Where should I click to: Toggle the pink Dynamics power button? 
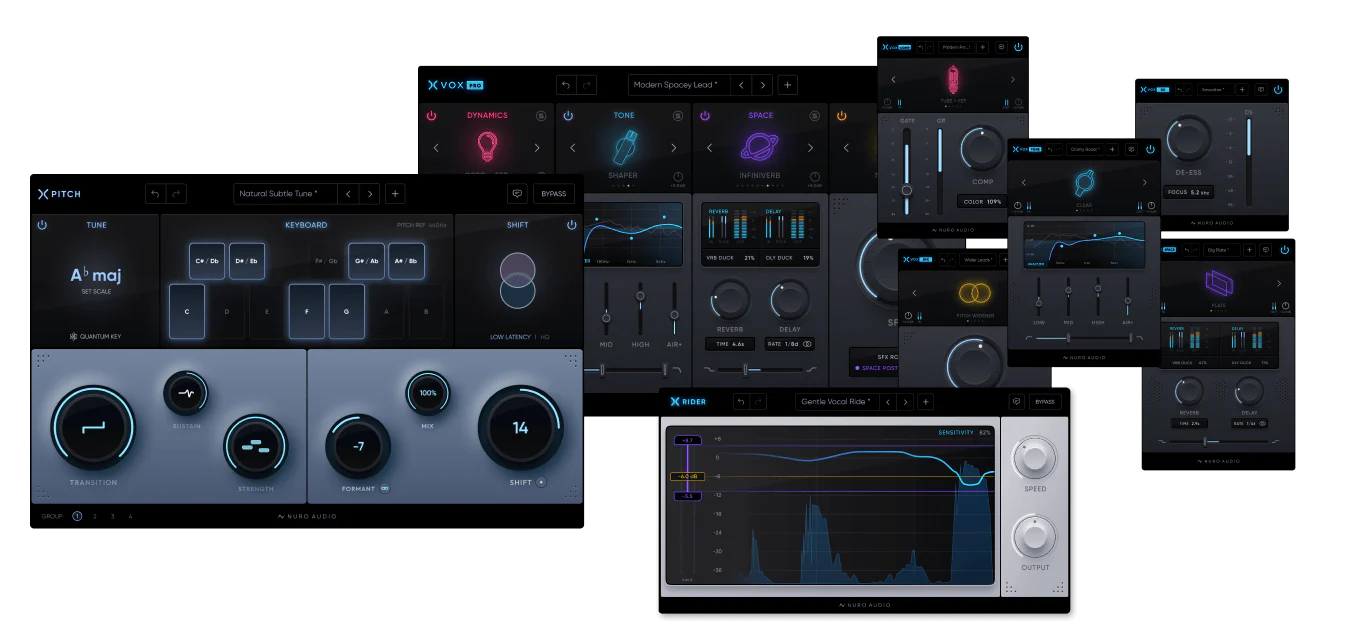coord(431,116)
